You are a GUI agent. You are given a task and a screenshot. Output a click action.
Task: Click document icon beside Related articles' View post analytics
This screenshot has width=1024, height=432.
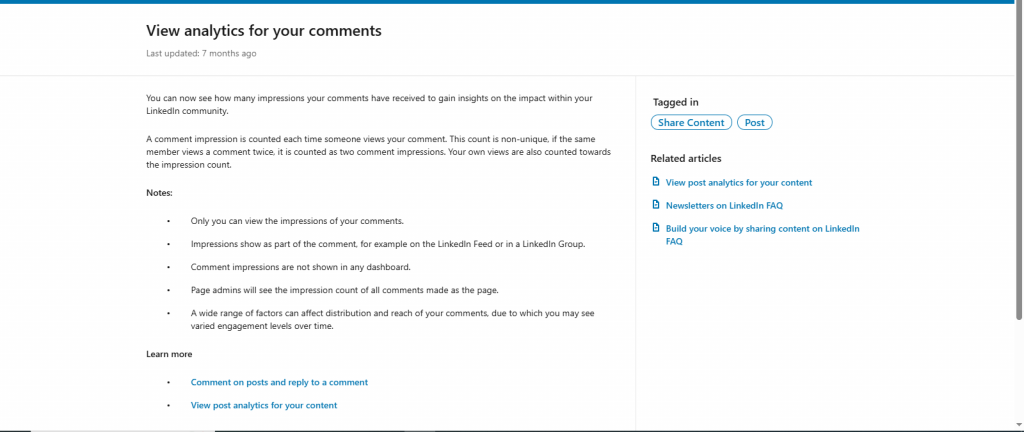coord(656,182)
